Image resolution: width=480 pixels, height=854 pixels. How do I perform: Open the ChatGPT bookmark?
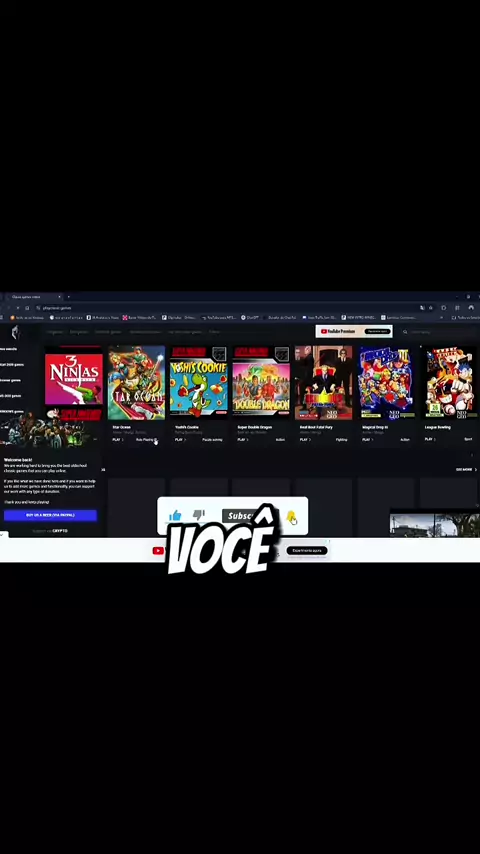point(251,317)
